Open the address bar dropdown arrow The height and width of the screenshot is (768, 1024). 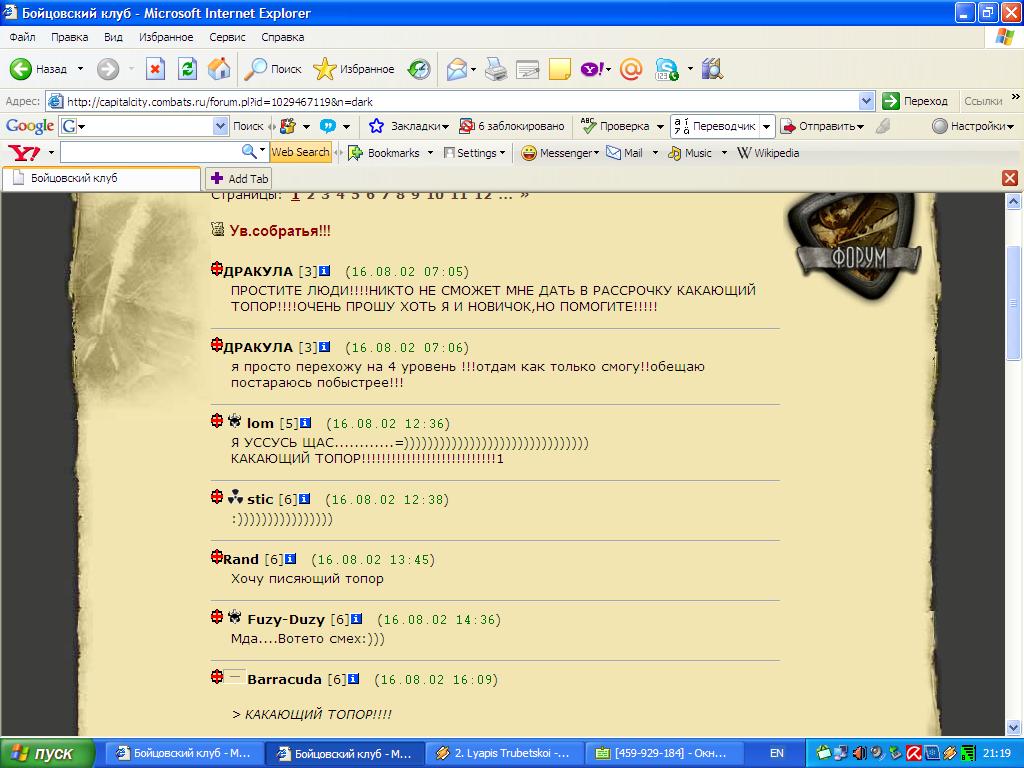point(866,101)
